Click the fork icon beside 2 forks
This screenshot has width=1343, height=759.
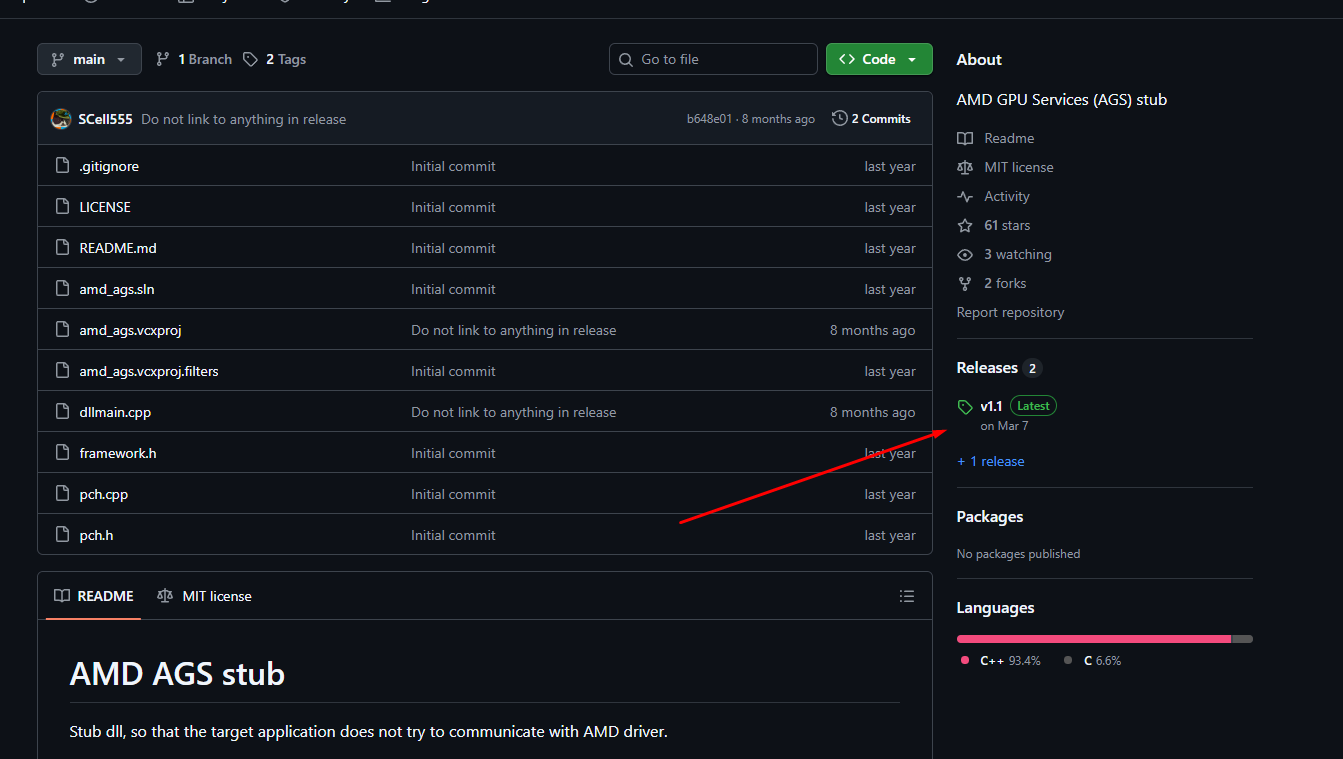pyautogui.click(x=965, y=283)
